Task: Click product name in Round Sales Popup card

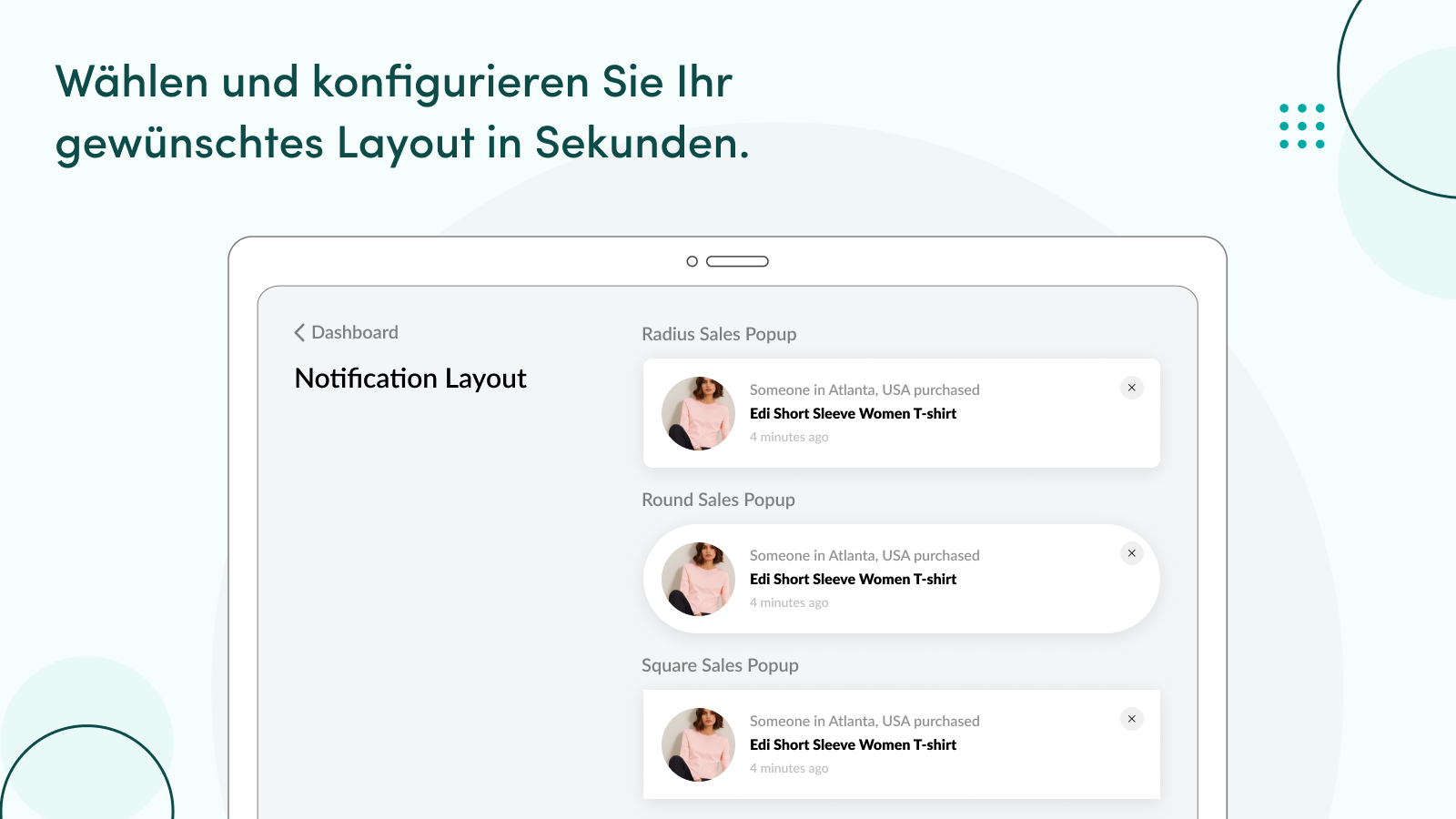Action: (x=853, y=579)
